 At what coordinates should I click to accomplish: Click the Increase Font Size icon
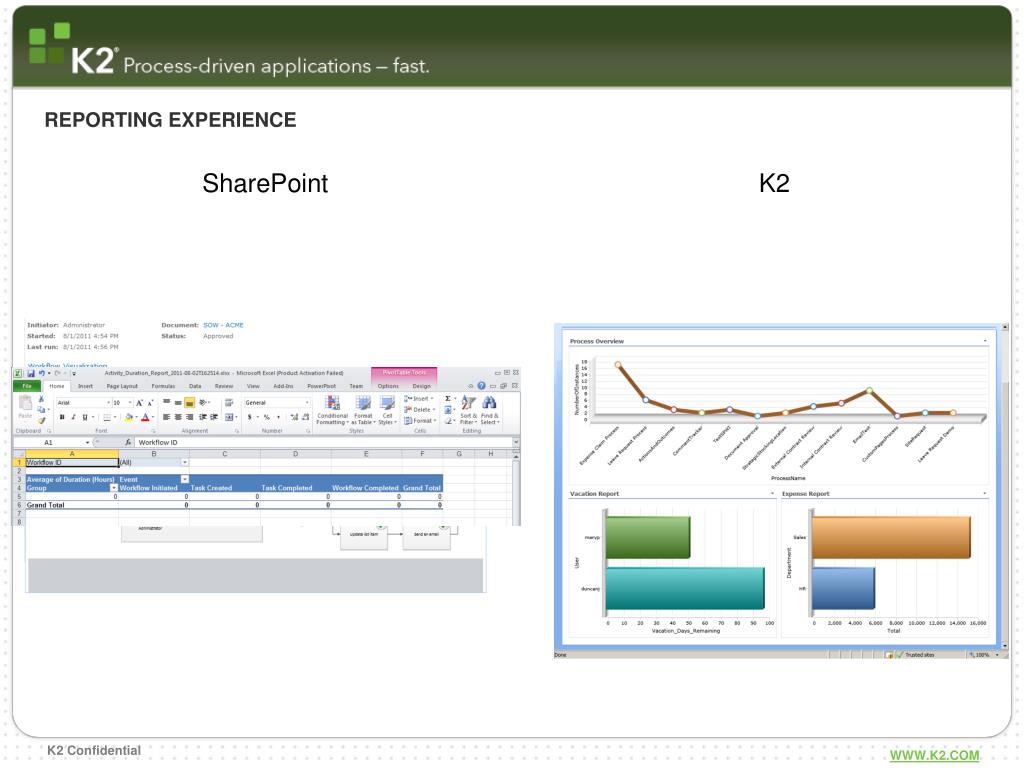[x=139, y=403]
